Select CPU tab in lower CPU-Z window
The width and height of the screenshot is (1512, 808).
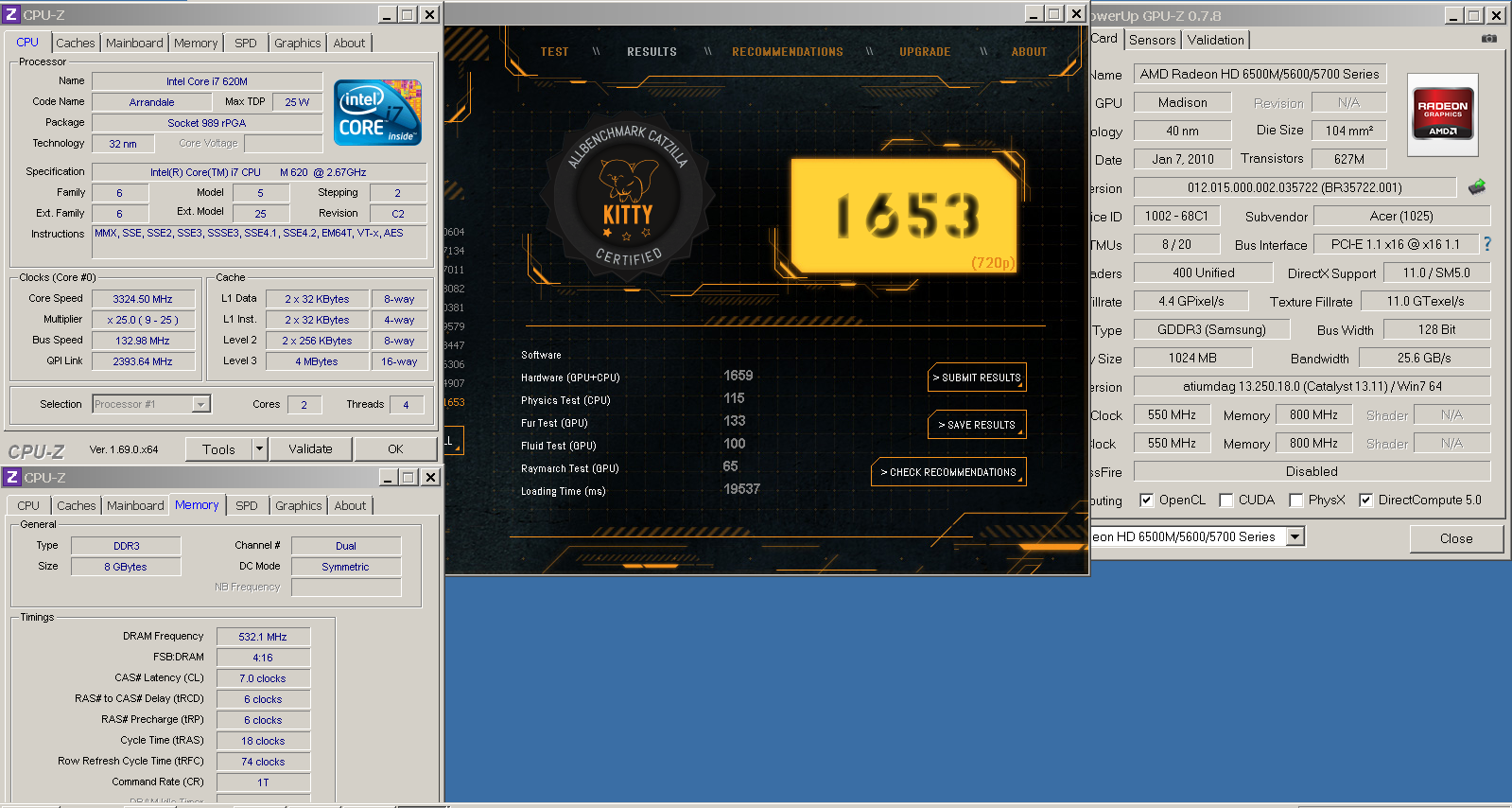click(x=28, y=505)
